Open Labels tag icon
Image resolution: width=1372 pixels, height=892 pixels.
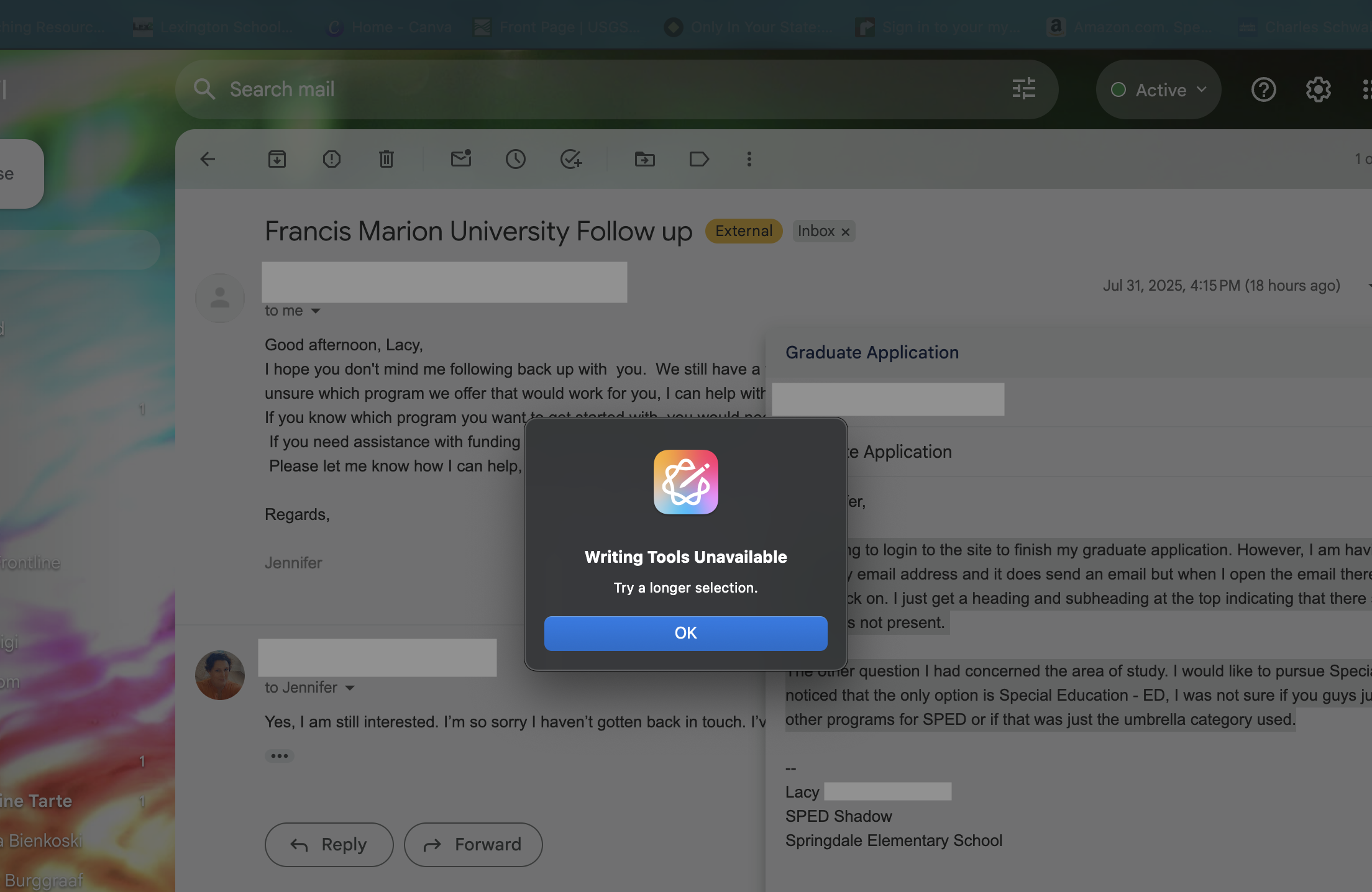coord(700,159)
